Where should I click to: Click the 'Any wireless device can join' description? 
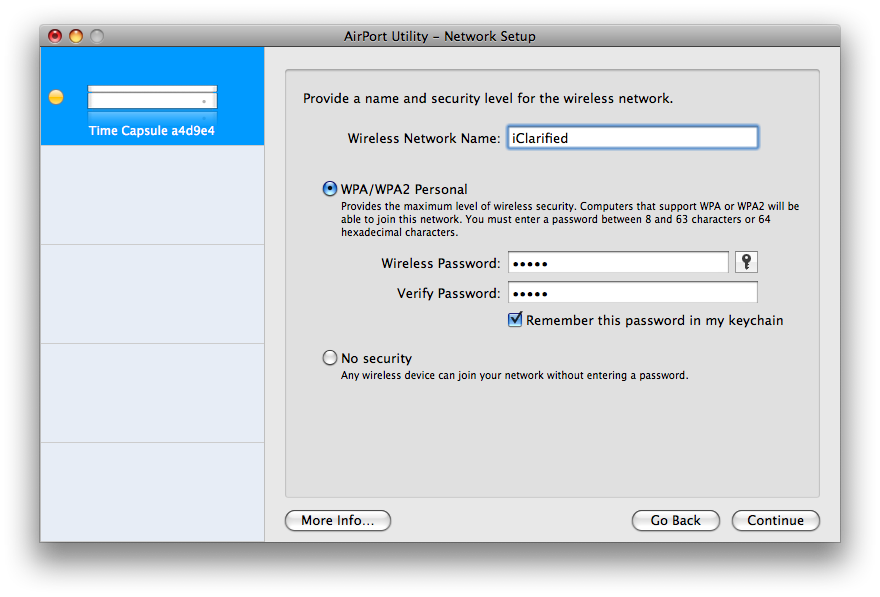click(x=514, y=376)
